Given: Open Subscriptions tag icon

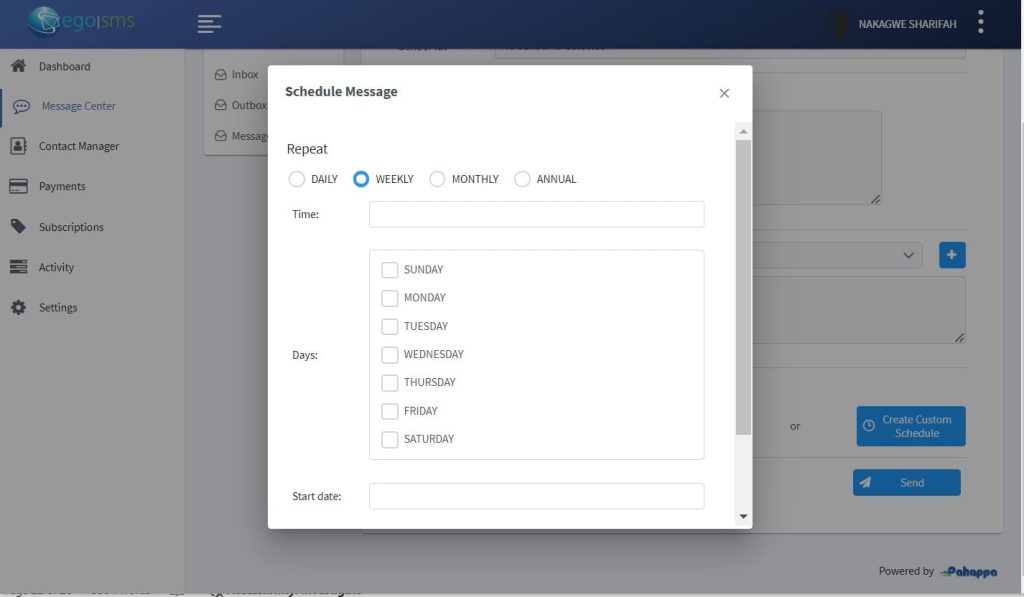Looking at the screenshot, I should pyautogui.click(x=18, y=227).
